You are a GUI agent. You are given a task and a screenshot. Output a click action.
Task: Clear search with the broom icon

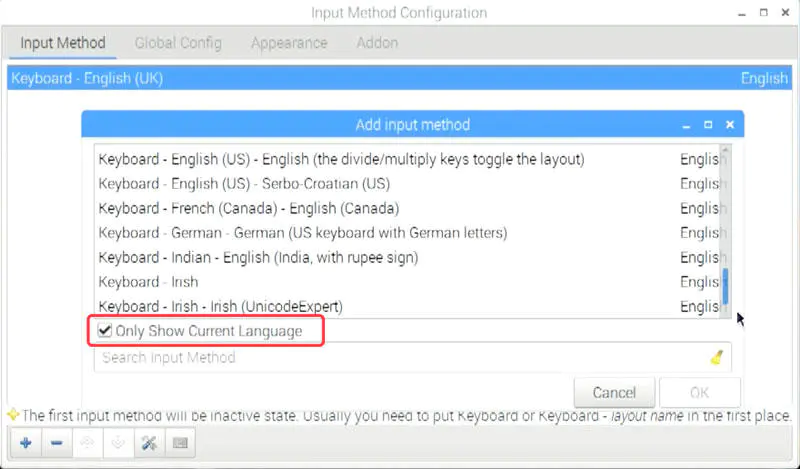(717, 357)
